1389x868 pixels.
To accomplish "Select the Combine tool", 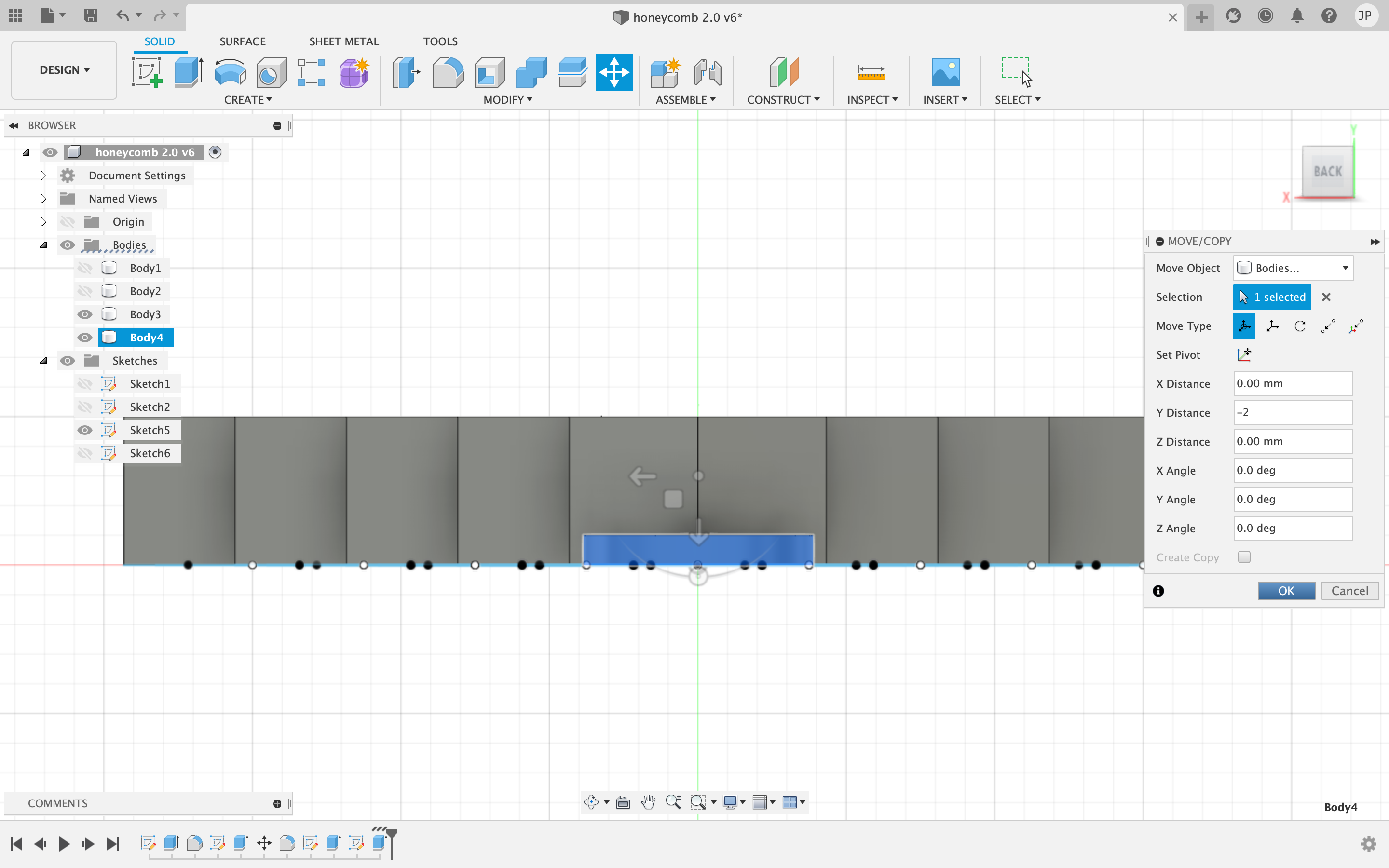I will [531, 72].
